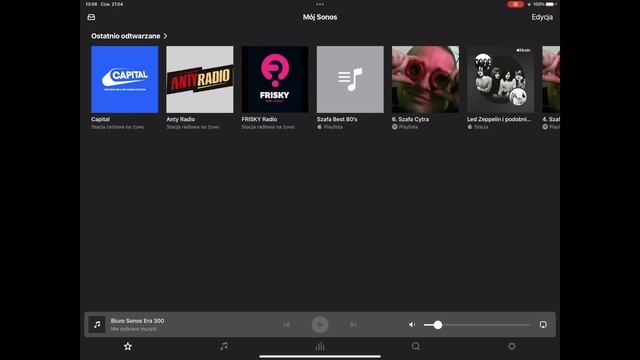Open the 6. Szafa Cytra playlist thumbnail
The width and height of the screenshot is (640, 360).
pos(425,79)
